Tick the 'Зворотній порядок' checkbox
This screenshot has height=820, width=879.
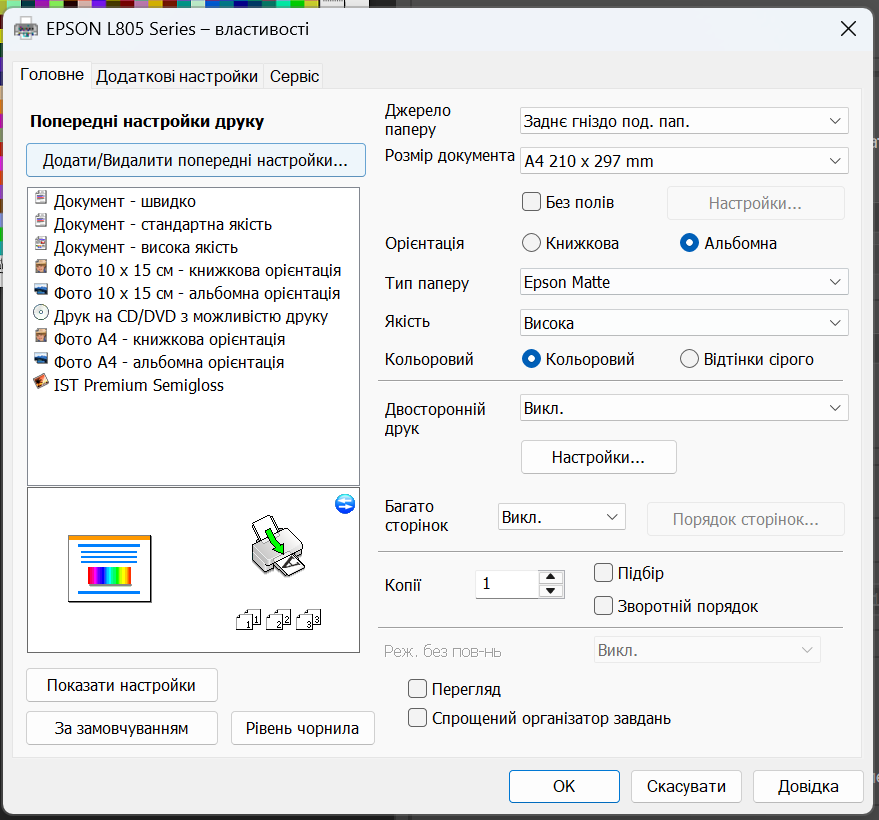click(603, 606)
